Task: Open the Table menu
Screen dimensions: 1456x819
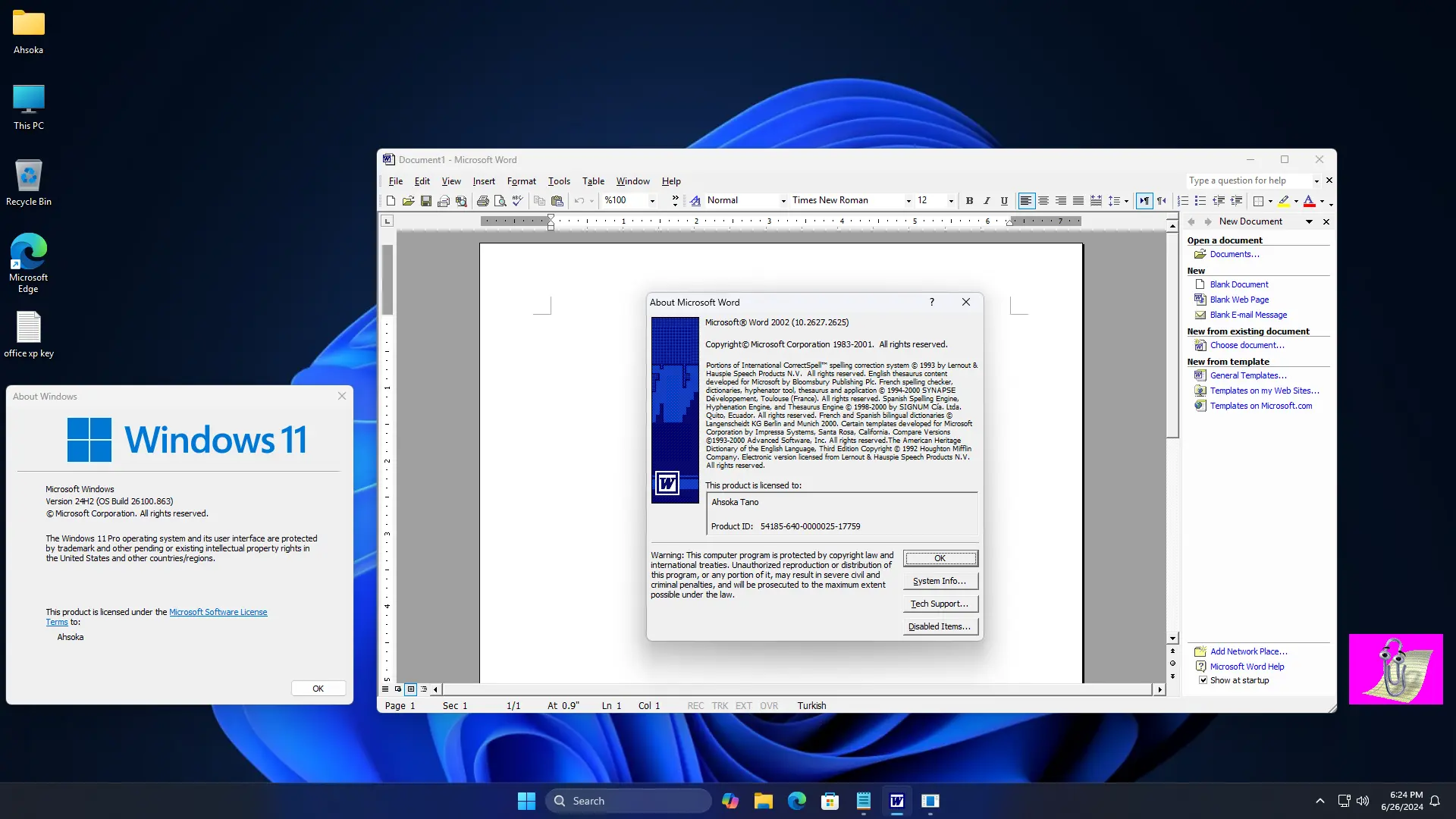Action: [x=593, y=181]
